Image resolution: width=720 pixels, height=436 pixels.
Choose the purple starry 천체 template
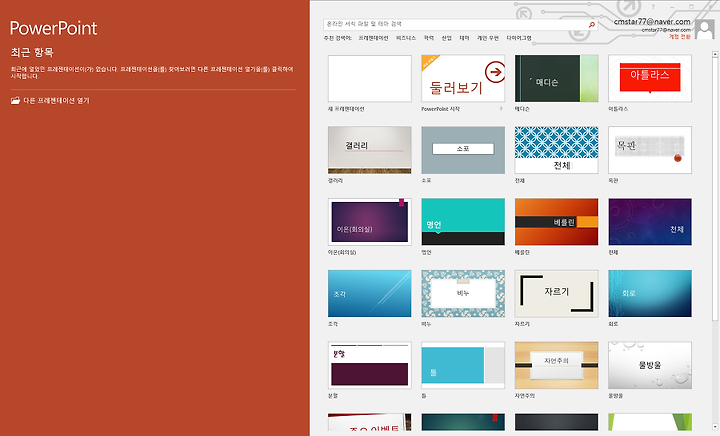pyautogui.click(x=650, y=222)
